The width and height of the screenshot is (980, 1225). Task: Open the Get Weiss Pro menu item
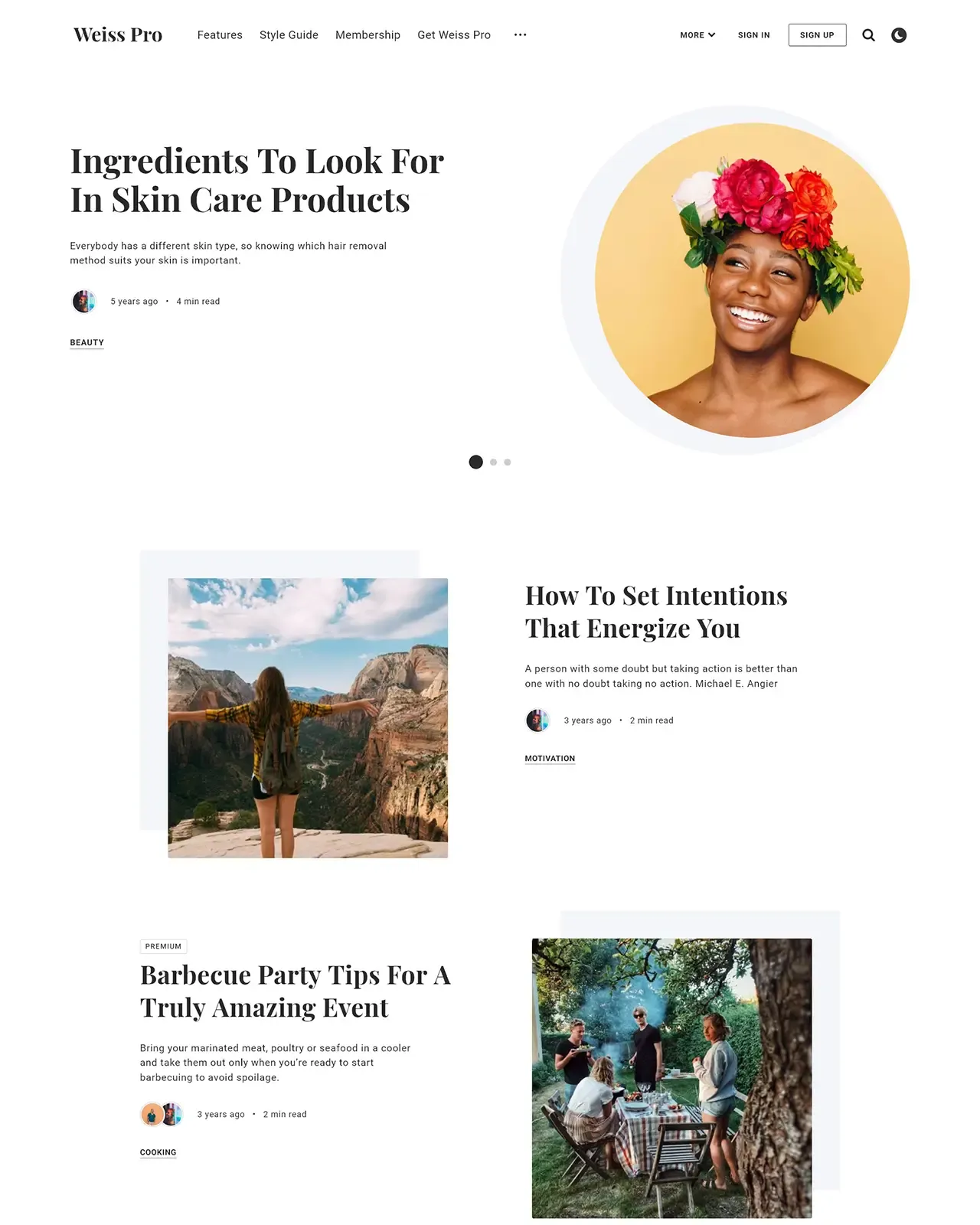454,35
